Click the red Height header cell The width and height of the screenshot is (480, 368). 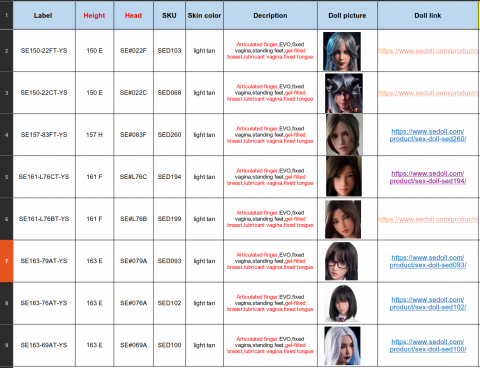pyautogui.click(x=94, y=15)
